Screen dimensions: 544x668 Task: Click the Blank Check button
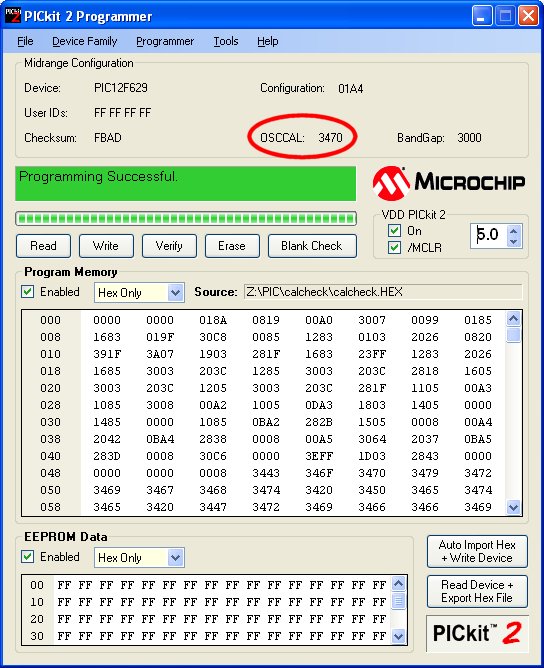pos(312,246)
